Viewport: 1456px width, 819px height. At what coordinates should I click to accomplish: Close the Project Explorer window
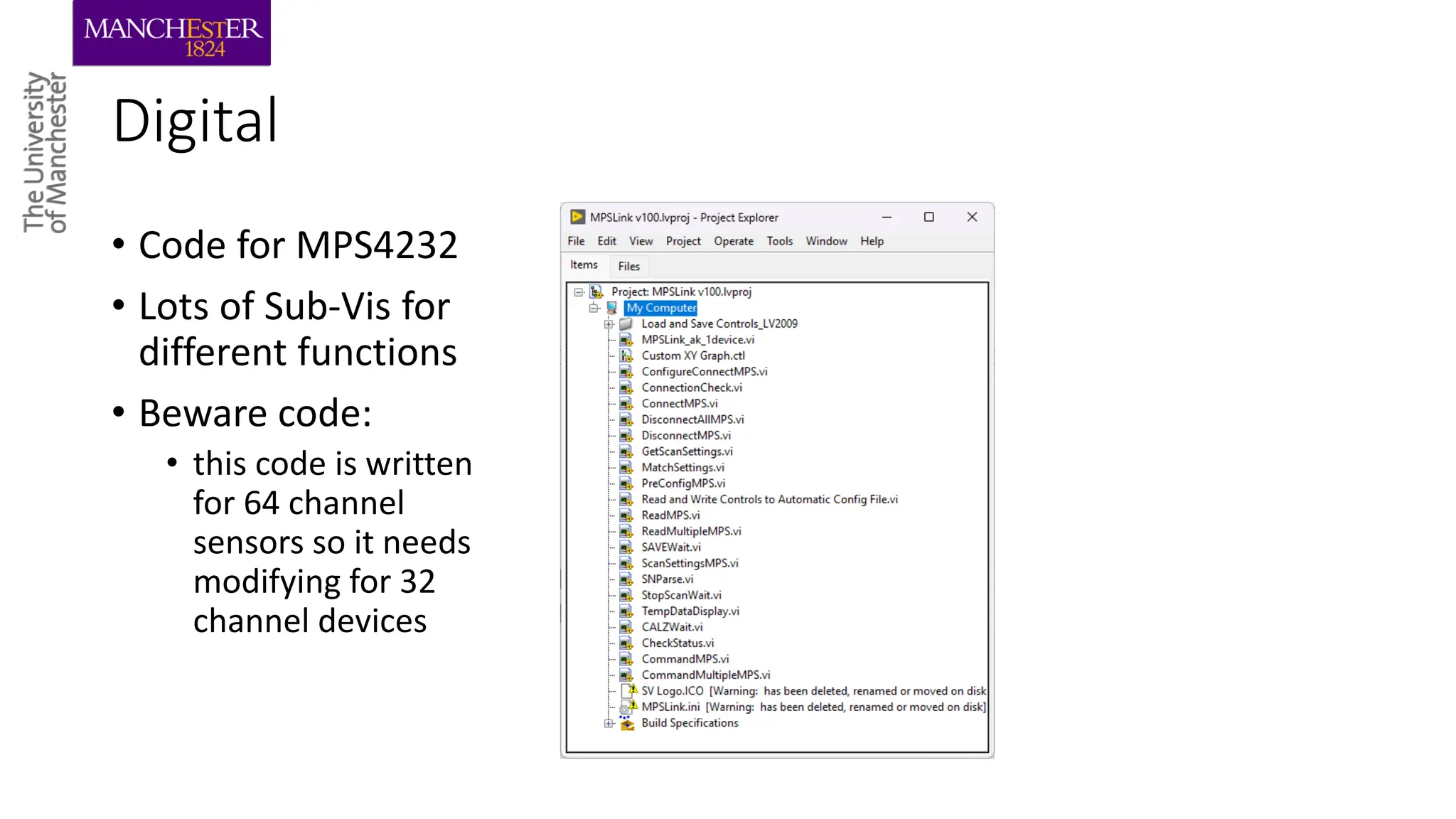click(x=972, y=217)
